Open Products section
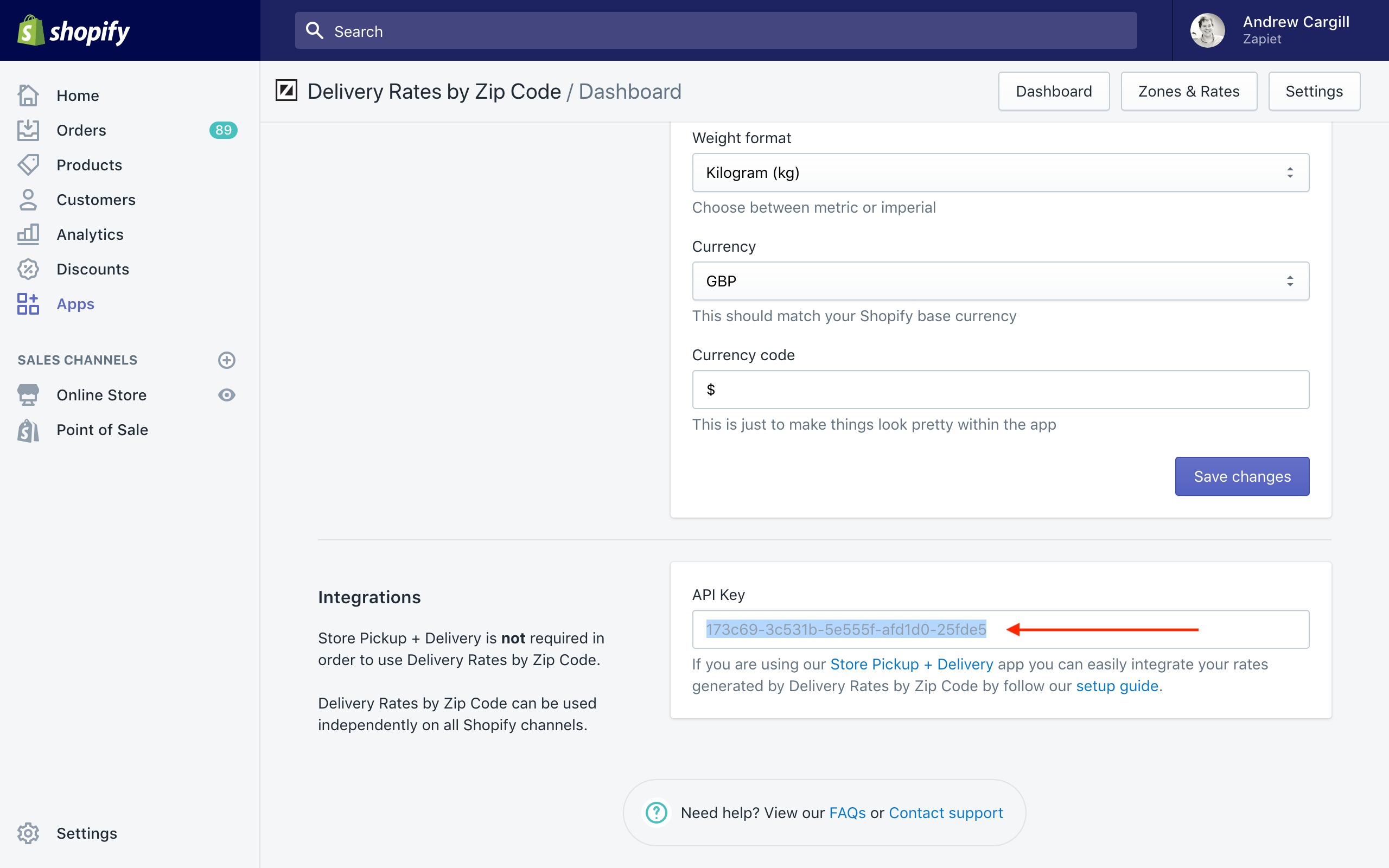Screen dimensions: 1389x868 tap(90, 165)
